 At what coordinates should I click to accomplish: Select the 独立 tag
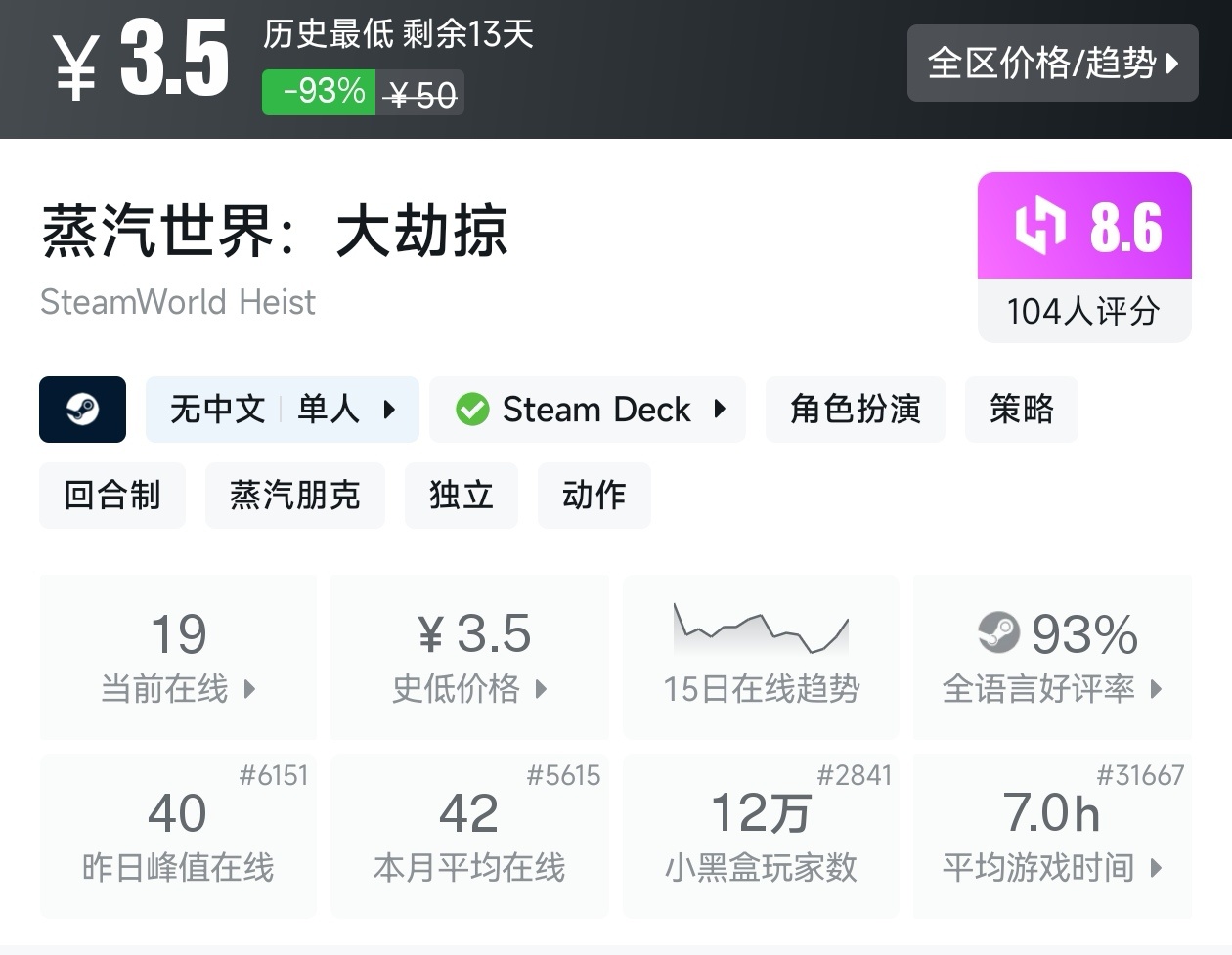462,496
